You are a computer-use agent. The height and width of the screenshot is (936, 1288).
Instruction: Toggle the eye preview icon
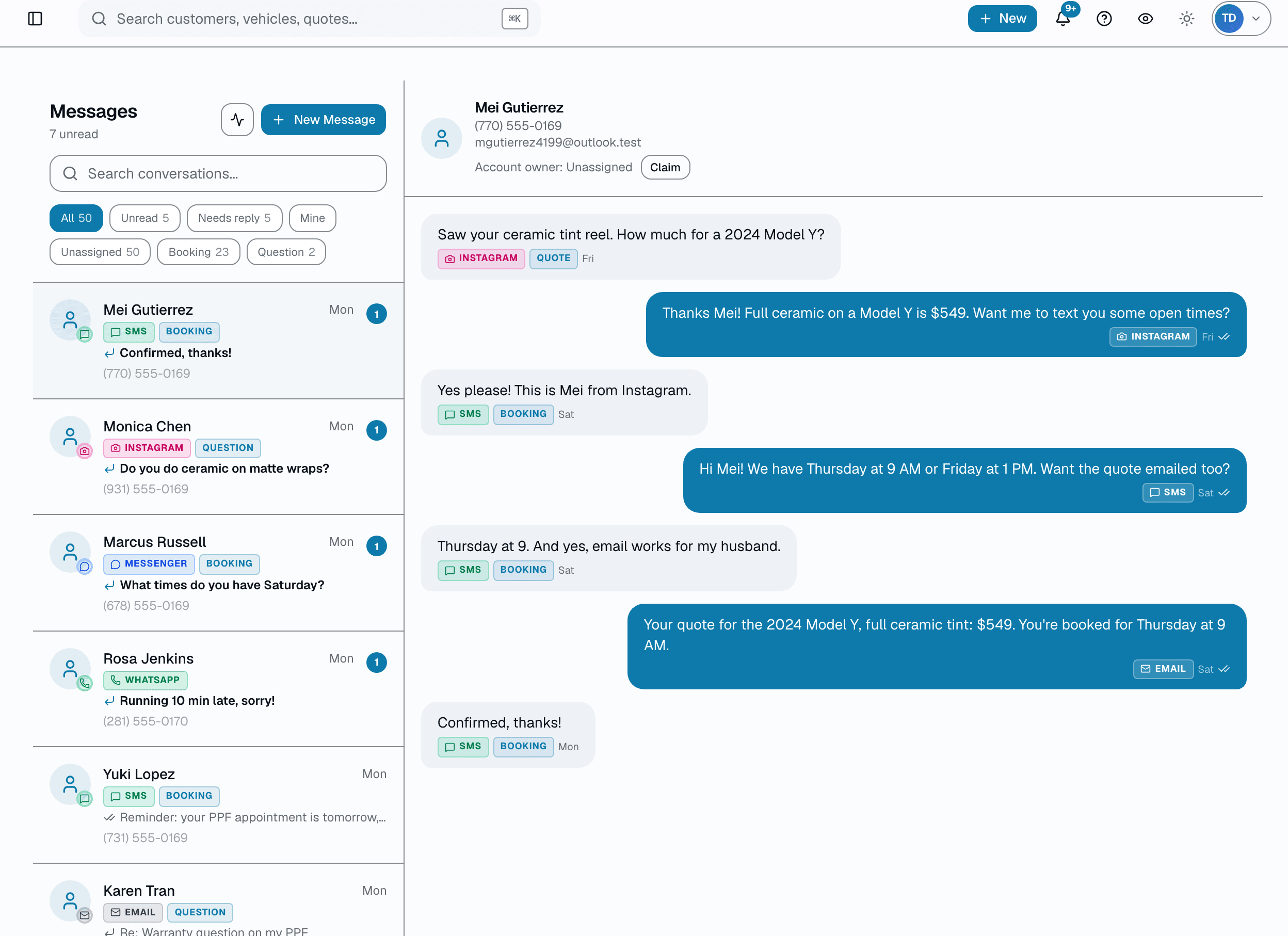[x=1146, y=19]
